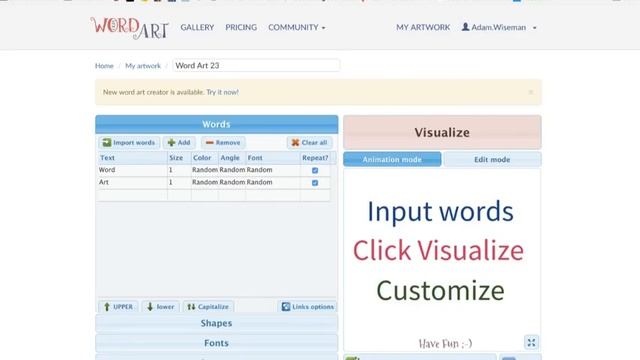Click the Size column header
This screenshot has height=360, width=640.
pos(179,158)
